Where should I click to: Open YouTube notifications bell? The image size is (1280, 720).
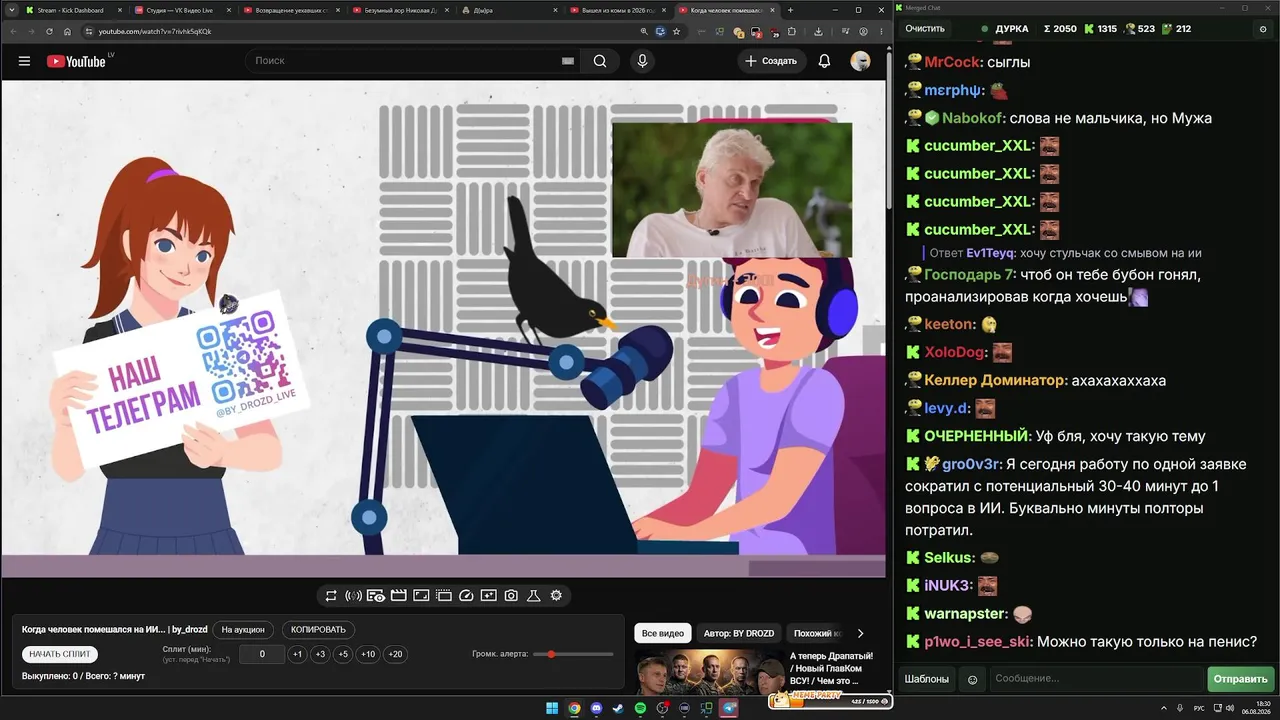[824, 61]
